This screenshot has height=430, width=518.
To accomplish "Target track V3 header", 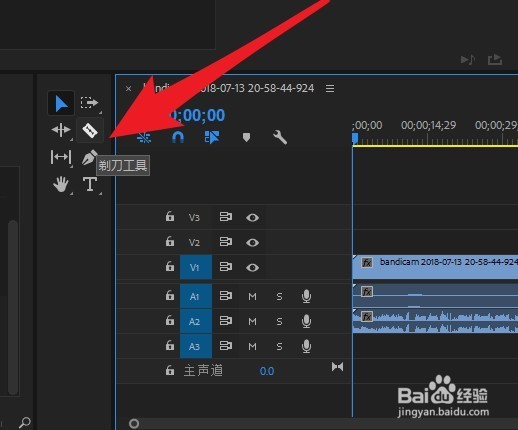I will pyautogui.click(x=194, y=217).
